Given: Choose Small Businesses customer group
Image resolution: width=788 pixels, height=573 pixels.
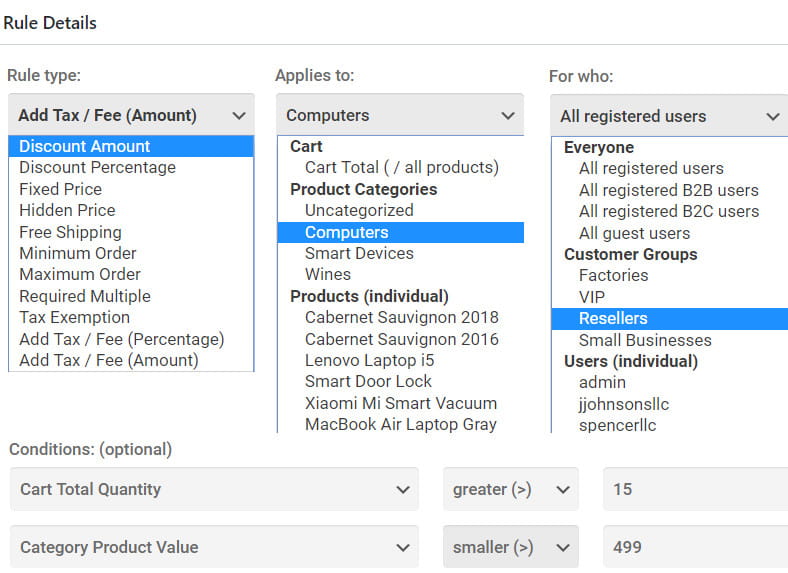Looking at the screenshot, I should [645, 340].
